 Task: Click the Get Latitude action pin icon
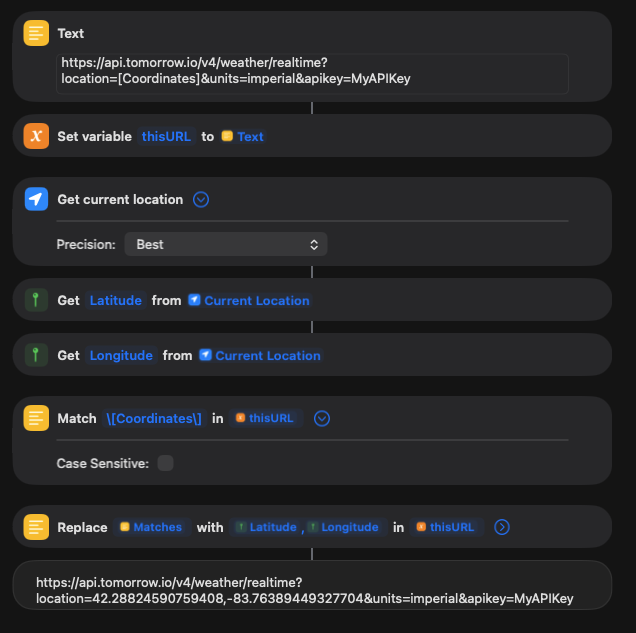pos(37,300)
